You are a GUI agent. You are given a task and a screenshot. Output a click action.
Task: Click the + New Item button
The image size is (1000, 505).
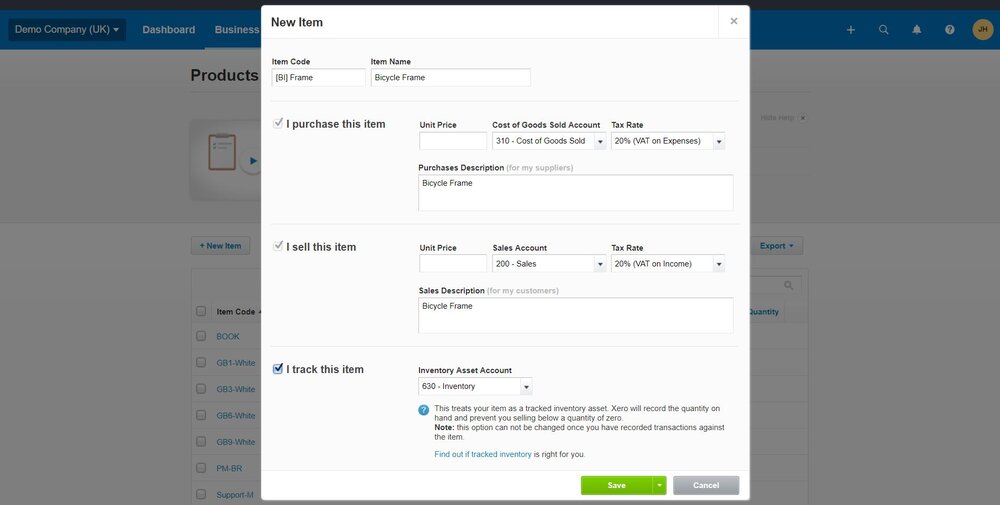click(221, 245)
